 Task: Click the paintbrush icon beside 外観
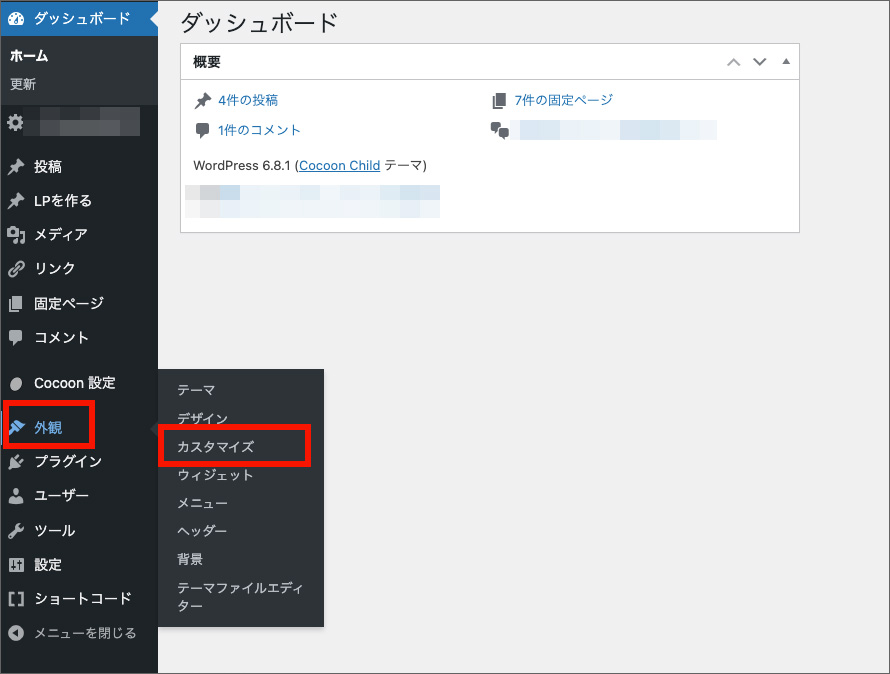tap(16, 427)
